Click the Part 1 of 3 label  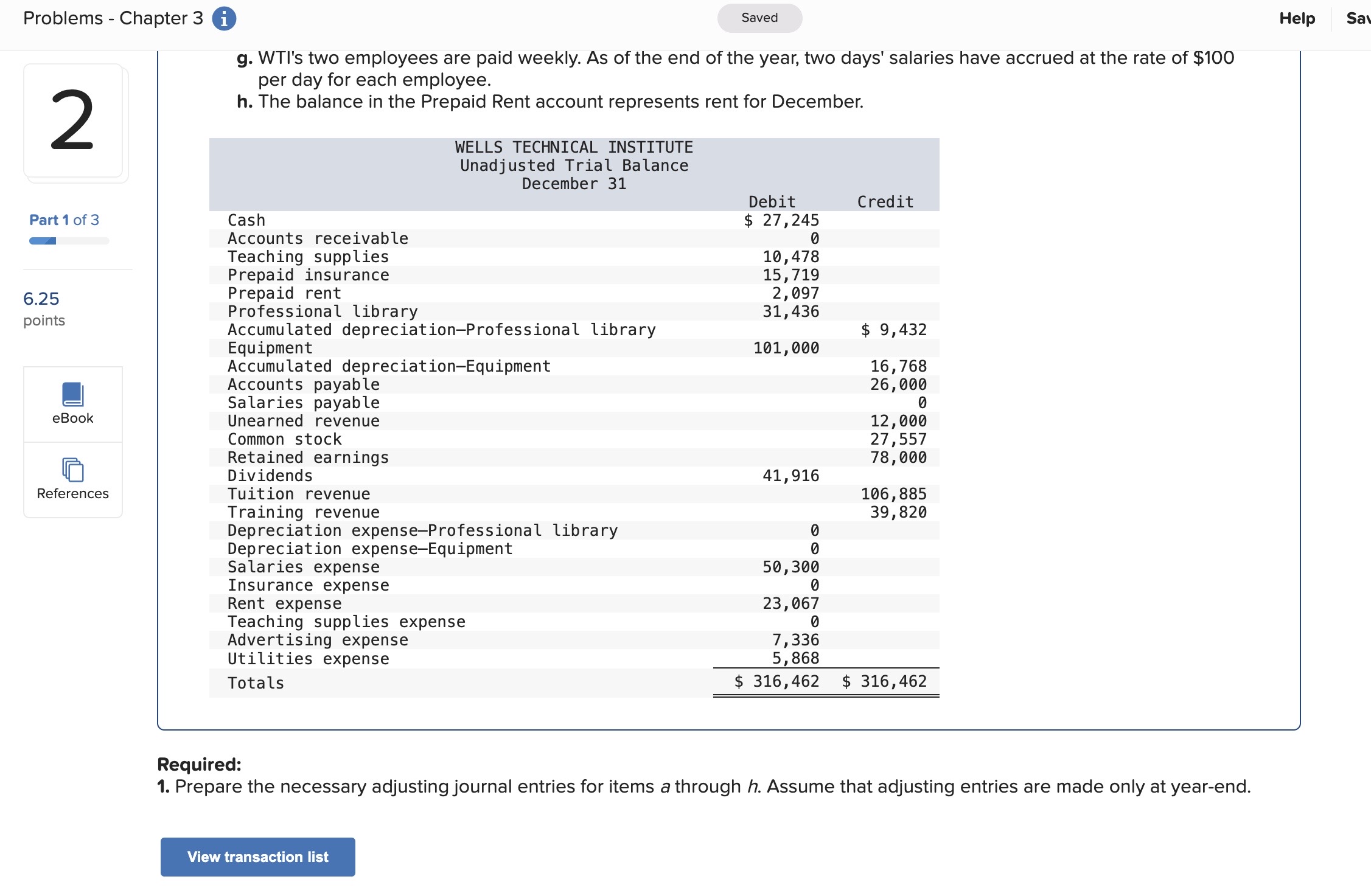(64, 220)
